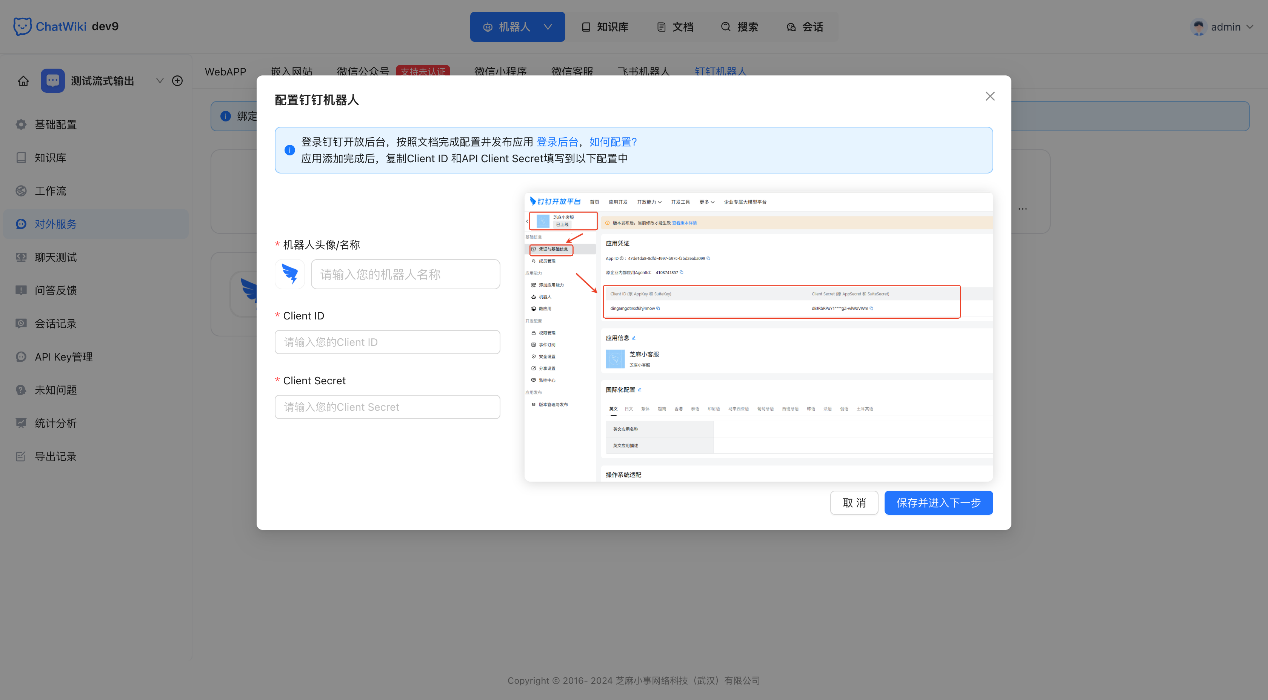Click the robot icon in 机器人 button
This screenshot has width=1268, height=700.
pos(488,27)
